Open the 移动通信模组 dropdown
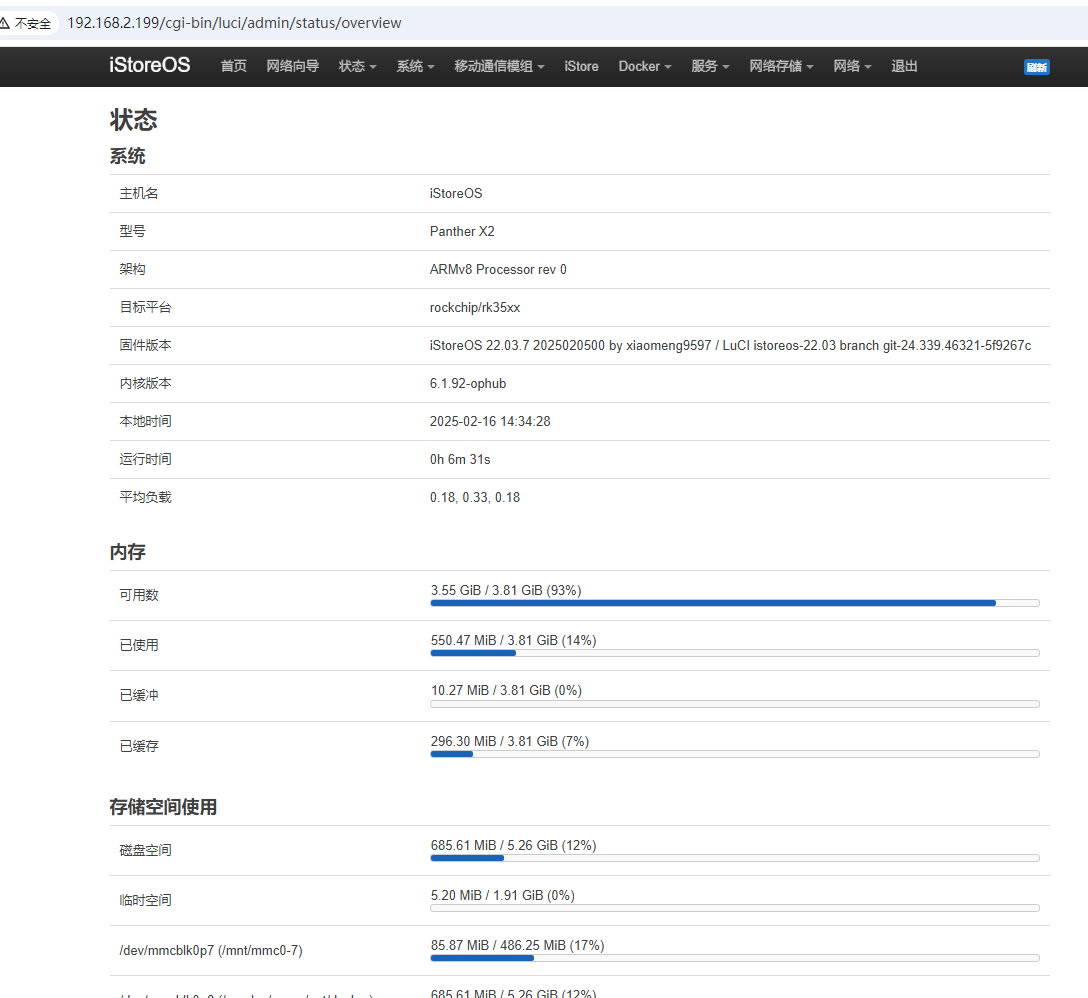The image size is (1088, 998). click(x=499, y=66)
